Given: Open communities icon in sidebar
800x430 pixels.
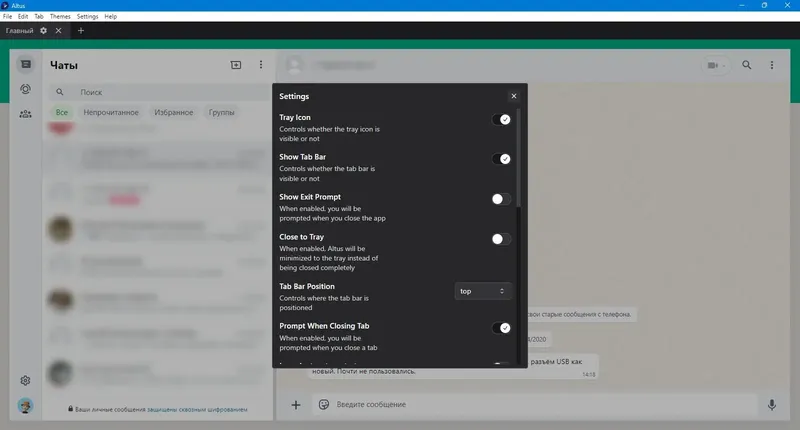Looking at the screenshot, I should [26, 114].
